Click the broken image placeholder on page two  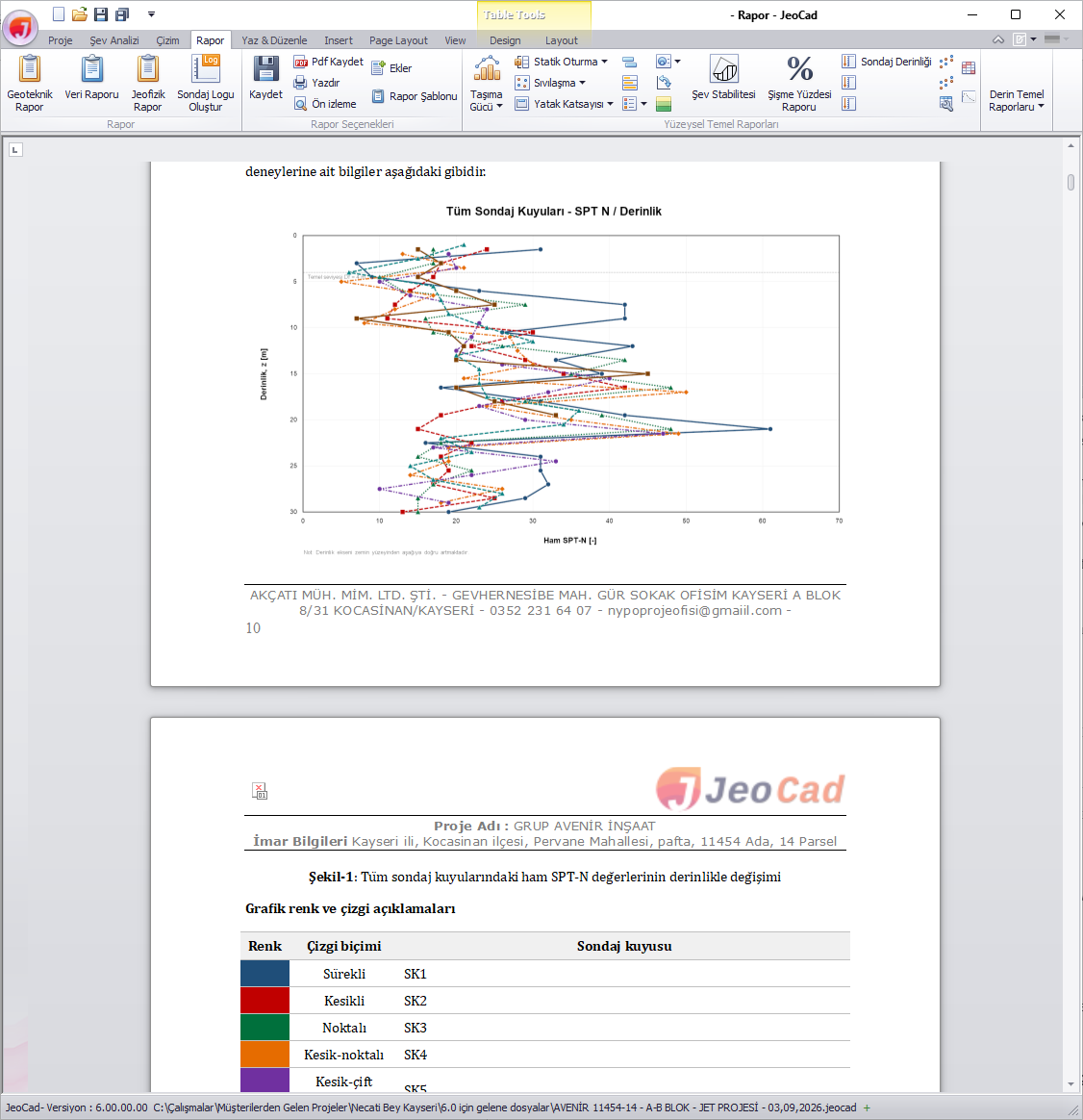coord(260,791)
